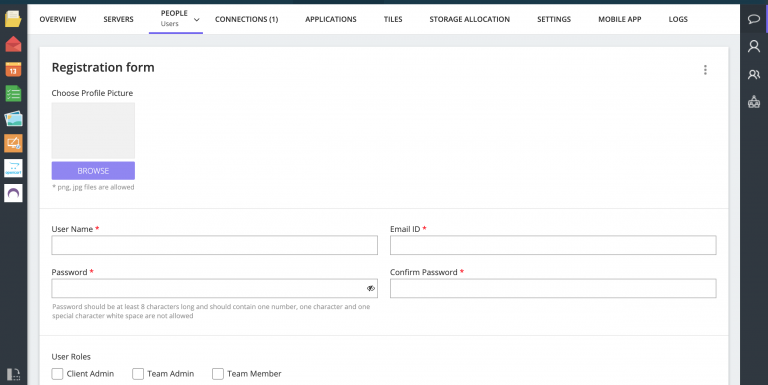This screenshot has width=768, height=385.
Task: Open the chat speech bubble icon
Action: tap(754, 19)
